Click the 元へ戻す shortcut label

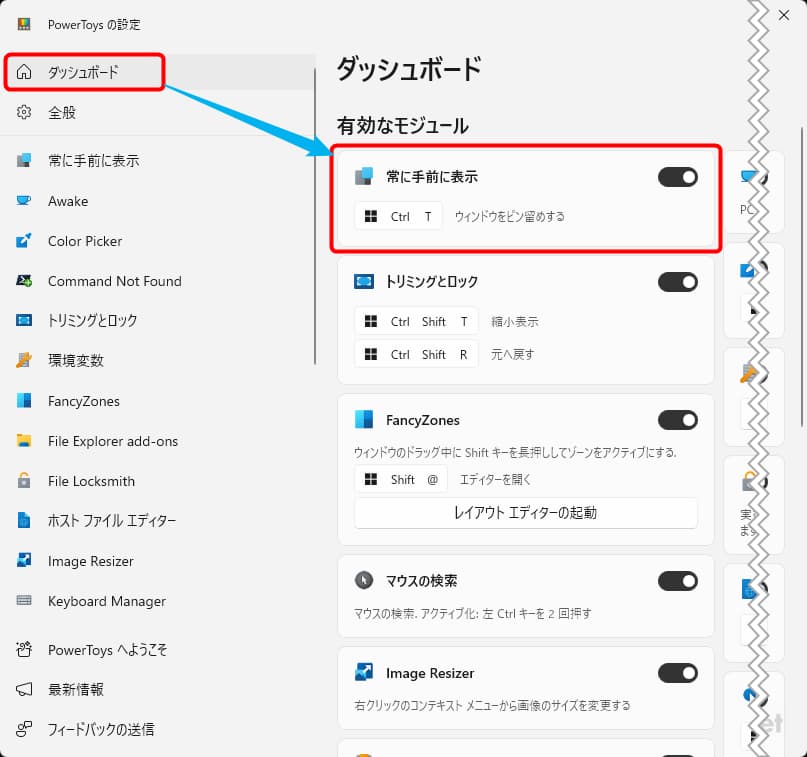point(512,355)
